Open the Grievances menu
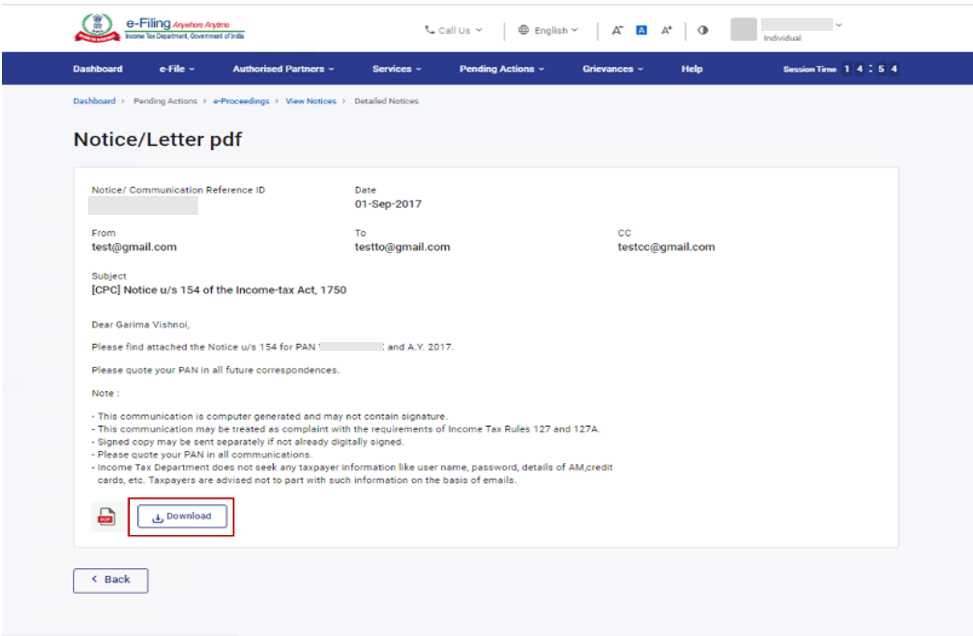The height and width of the screenshot is (636, 973). coord(612,69)
